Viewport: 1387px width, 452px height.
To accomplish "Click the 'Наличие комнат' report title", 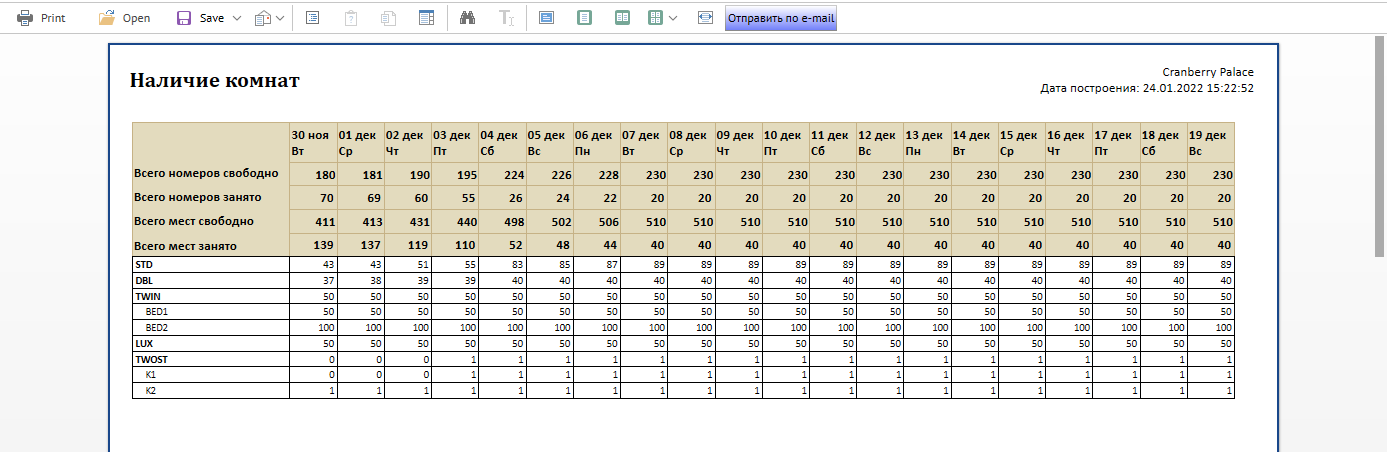I will pos(214,81).
